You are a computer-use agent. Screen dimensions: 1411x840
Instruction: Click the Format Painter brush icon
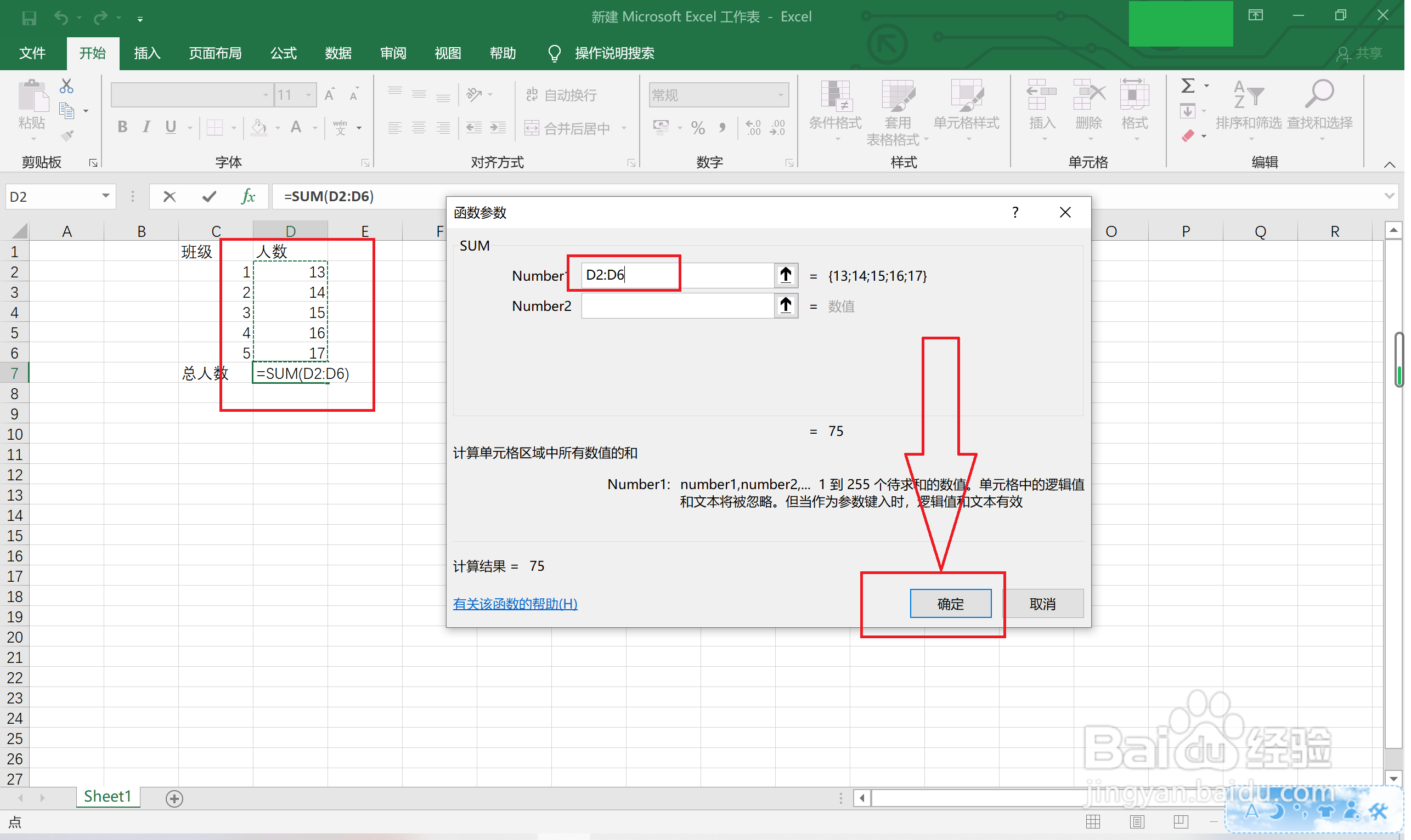coord(67,136)
